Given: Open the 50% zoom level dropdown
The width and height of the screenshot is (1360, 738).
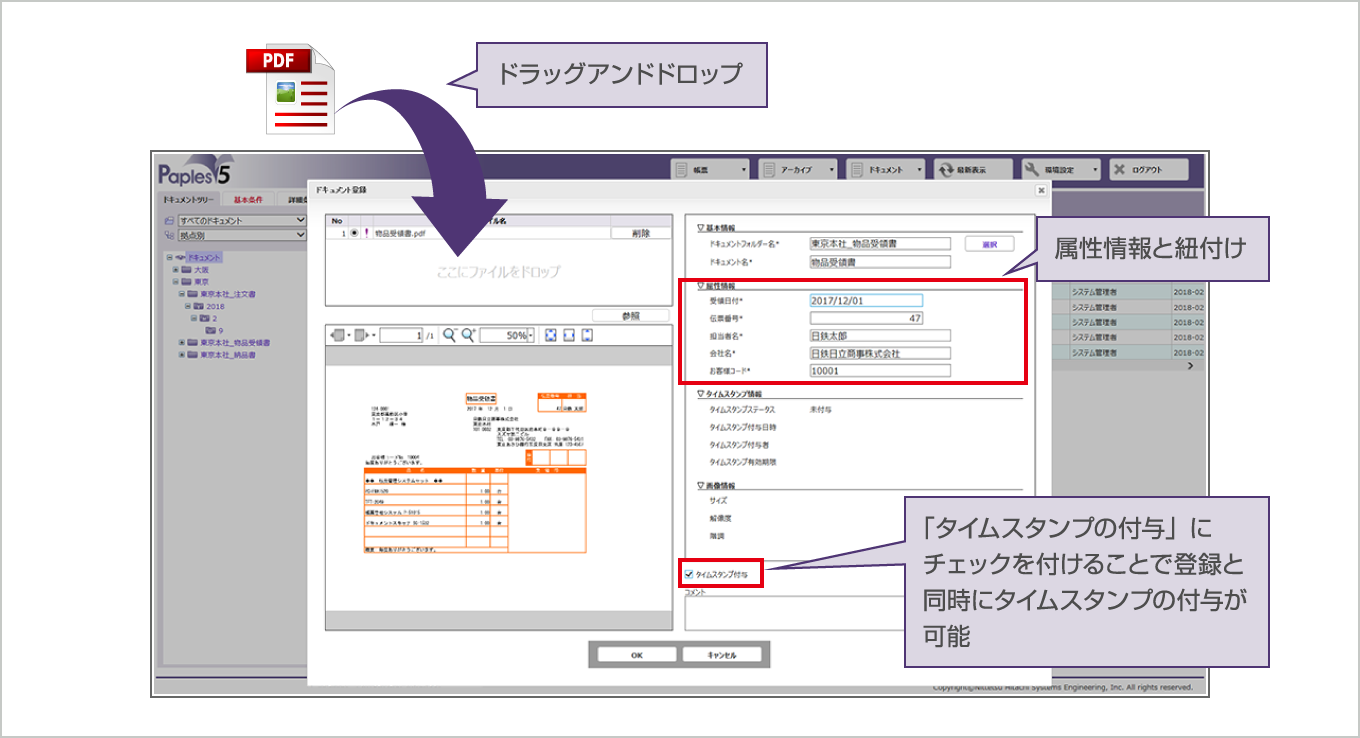Looking at the screenshot, I should (x=530, y=336).
